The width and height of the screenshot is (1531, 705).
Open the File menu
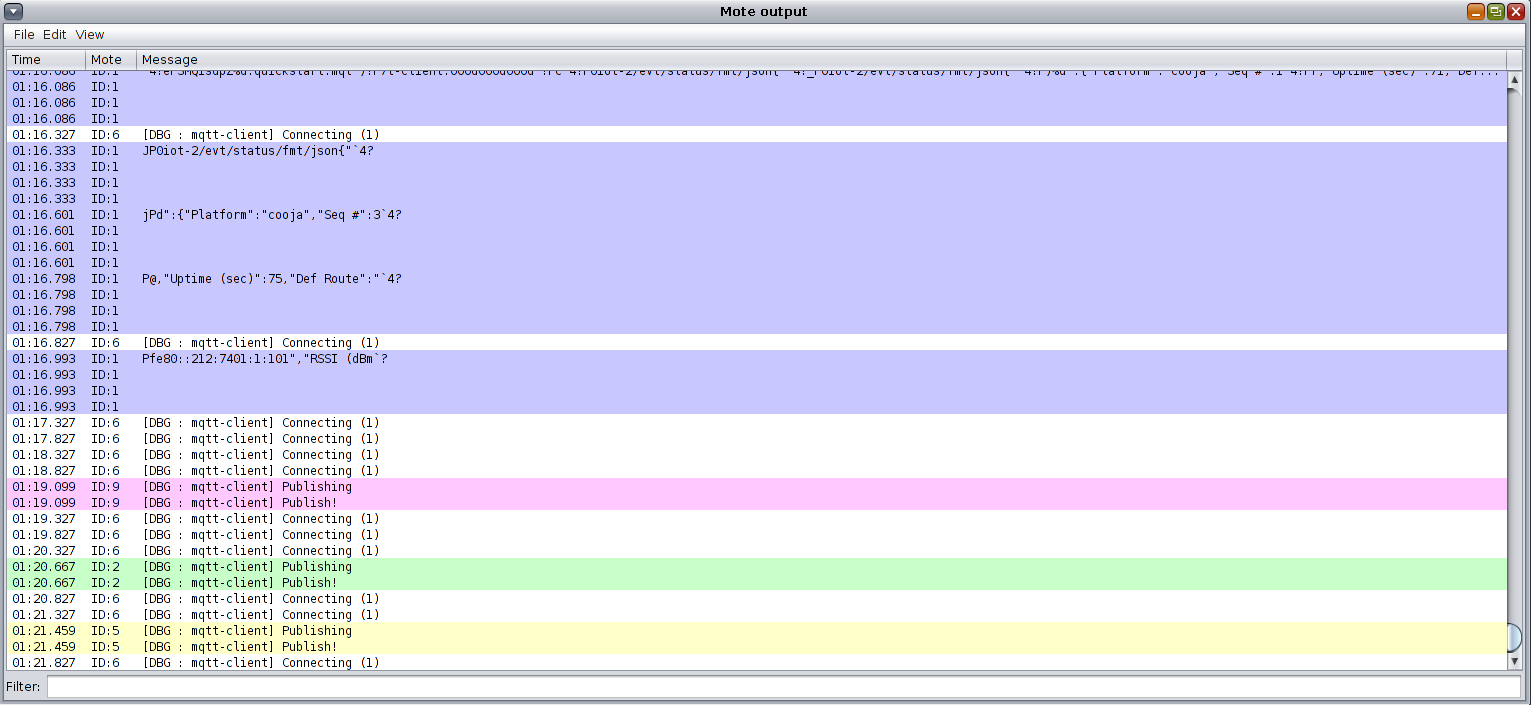(x=23, y=34)
